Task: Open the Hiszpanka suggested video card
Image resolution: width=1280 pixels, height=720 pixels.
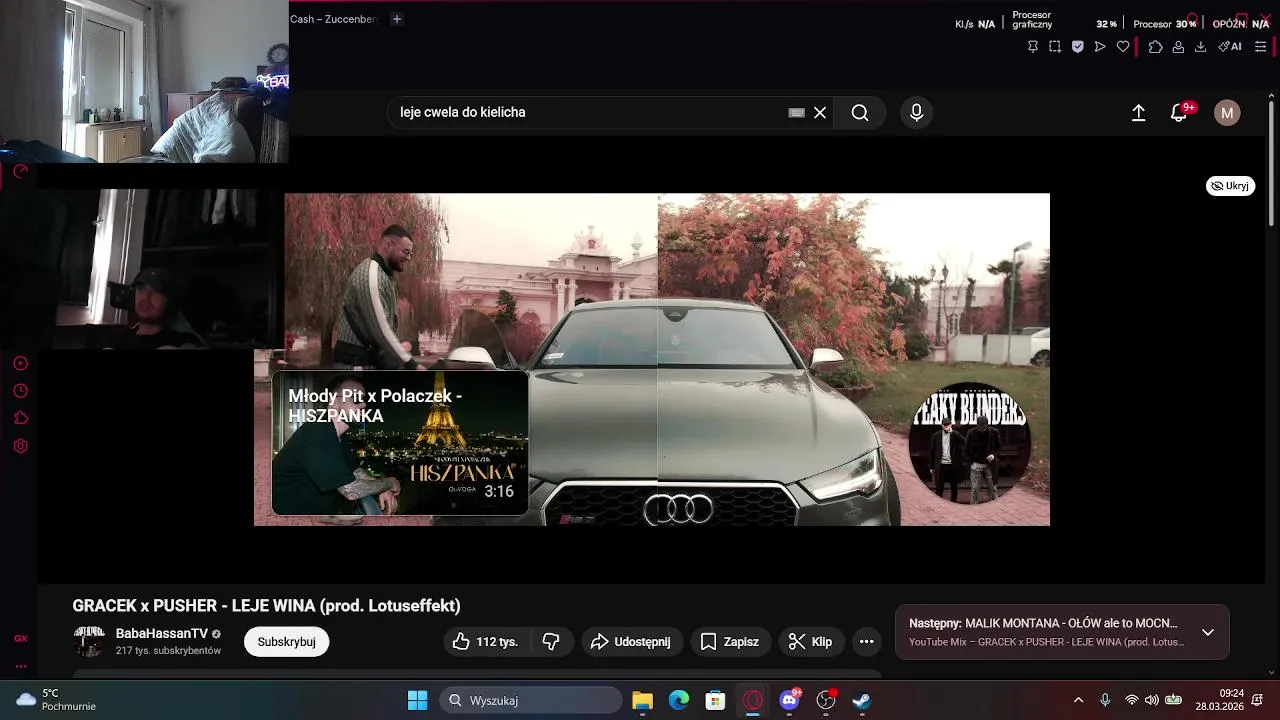Action: [x=400, y=443]
